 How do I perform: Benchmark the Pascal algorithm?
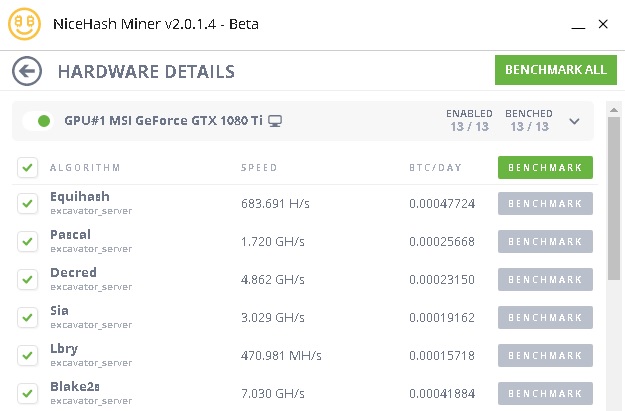(x=545, y=241)
